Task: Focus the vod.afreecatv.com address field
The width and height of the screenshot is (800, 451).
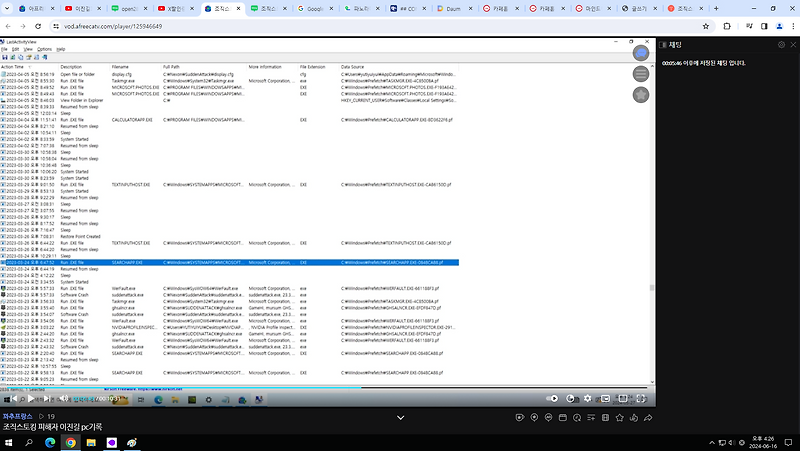Action: (x=378, y=26)
